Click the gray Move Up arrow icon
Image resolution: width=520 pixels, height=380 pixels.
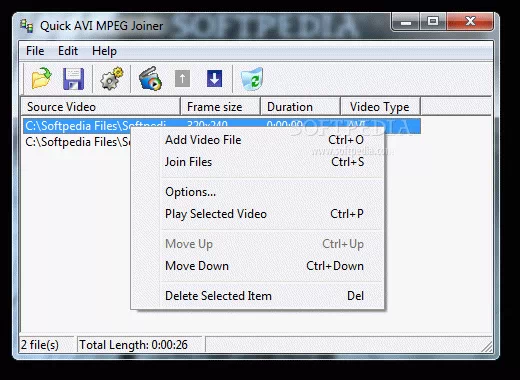pos(182,79)
